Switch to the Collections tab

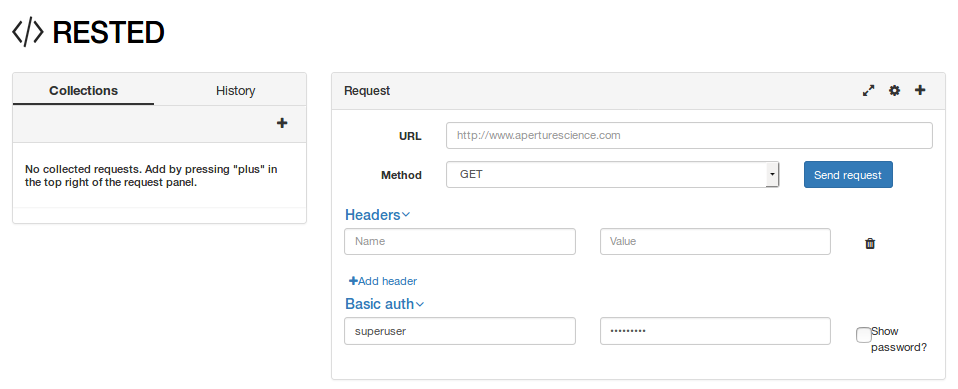pyautogui.click(x=84, y=90)
